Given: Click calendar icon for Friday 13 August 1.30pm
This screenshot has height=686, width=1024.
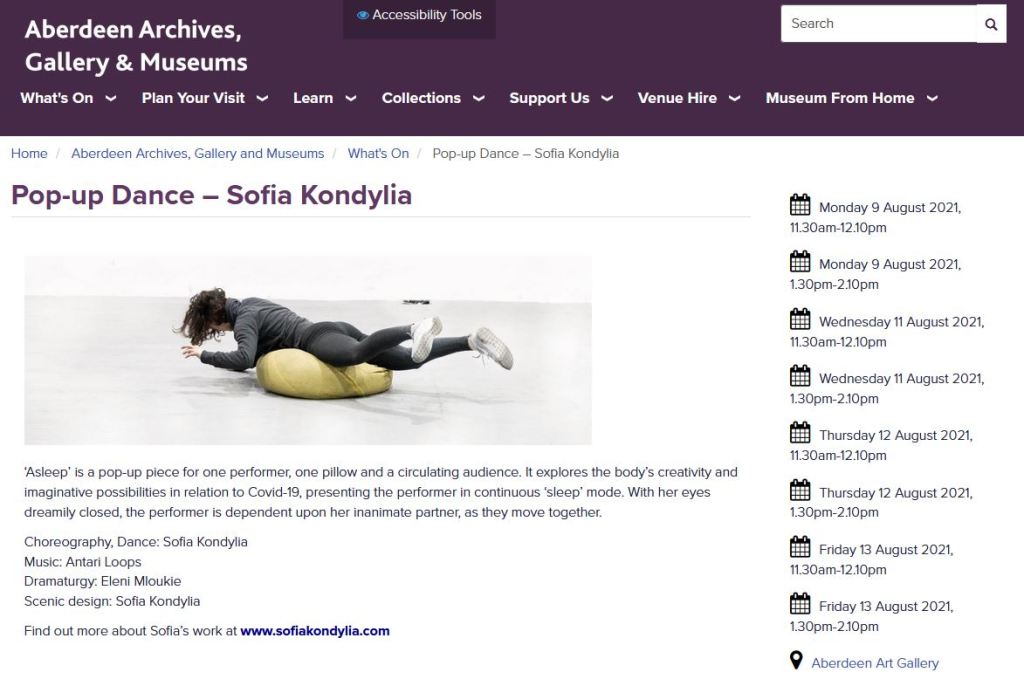Looking at the screenshot, I should pyautogui.click(x=800, y=603).
